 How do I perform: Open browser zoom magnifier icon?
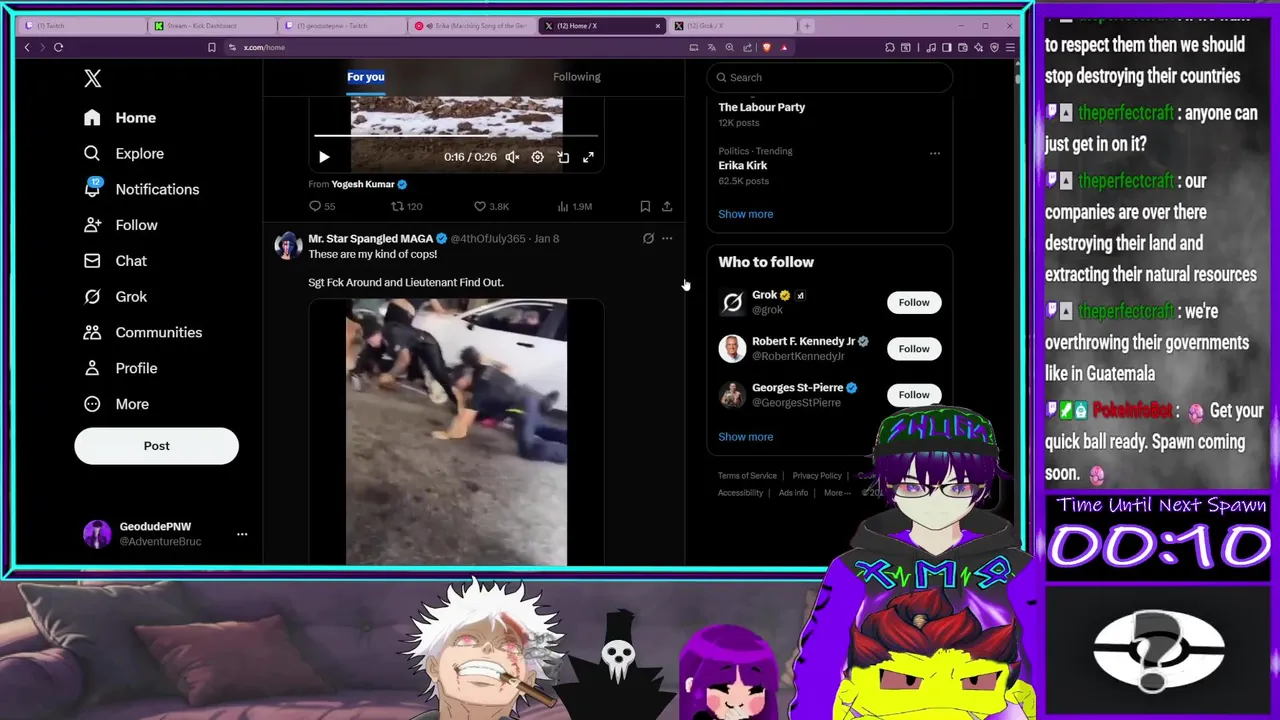tap(729, 47)
